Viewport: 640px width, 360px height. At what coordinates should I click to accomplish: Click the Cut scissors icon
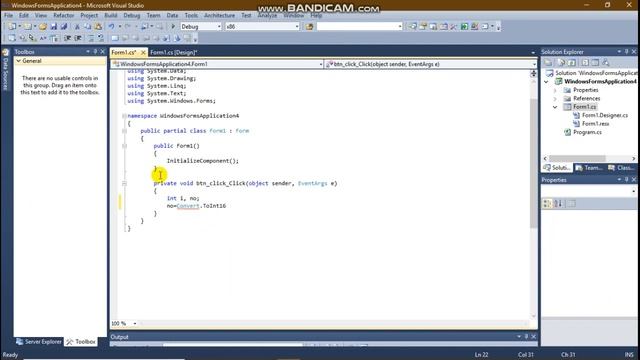pyautogui.click(x=77, y=27)
